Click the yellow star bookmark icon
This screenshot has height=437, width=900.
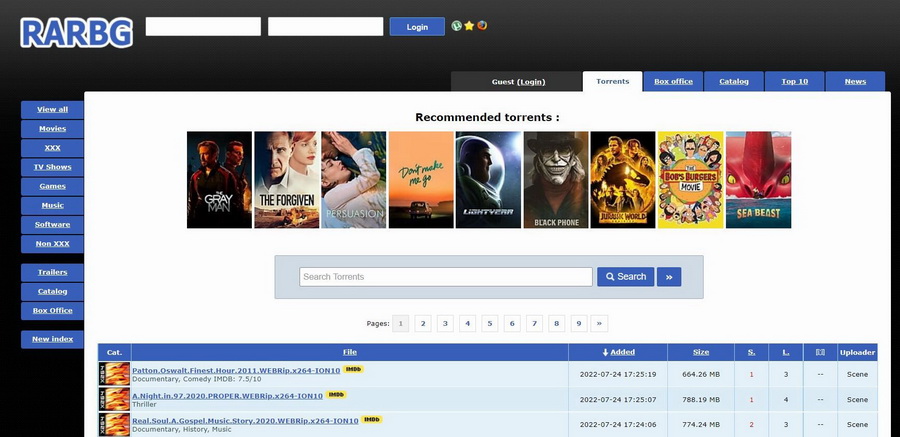click(469, 26)
